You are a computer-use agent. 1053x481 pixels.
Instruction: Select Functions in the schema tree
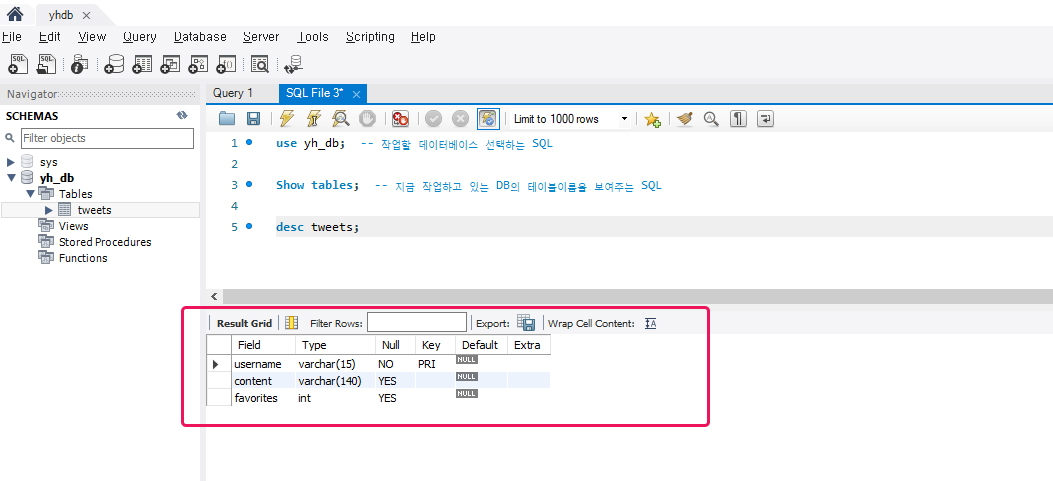83,258
